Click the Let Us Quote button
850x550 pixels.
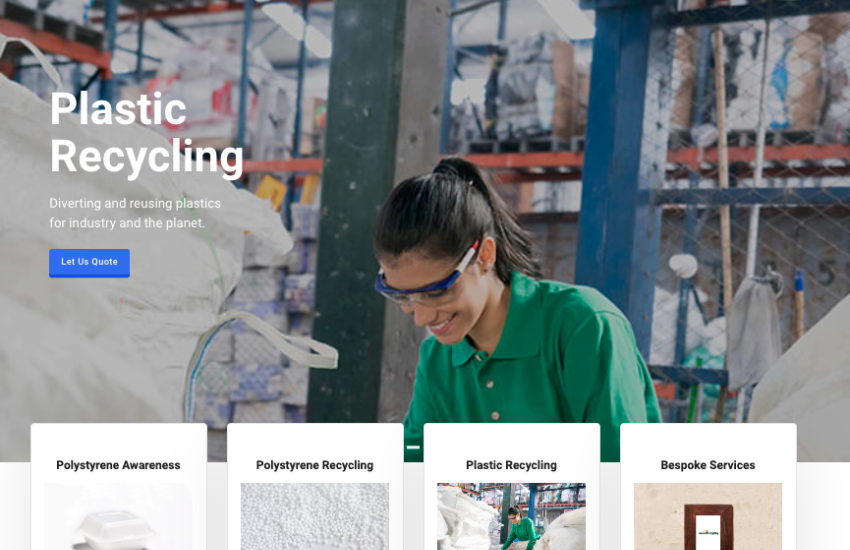pos(89,263)
